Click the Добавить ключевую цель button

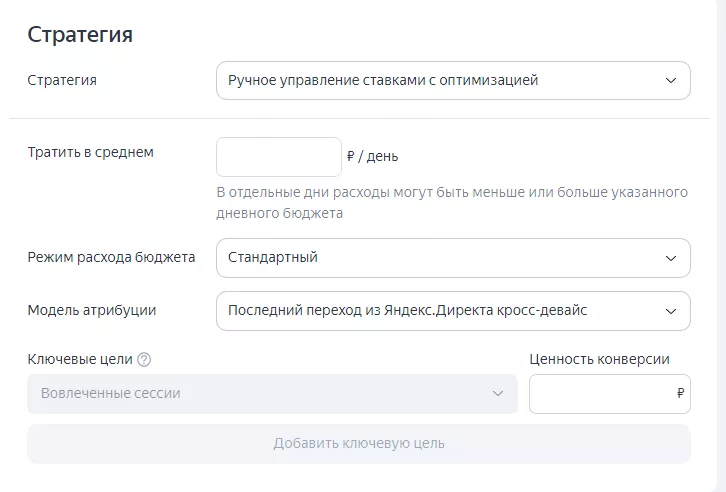(x=359, y=443)
